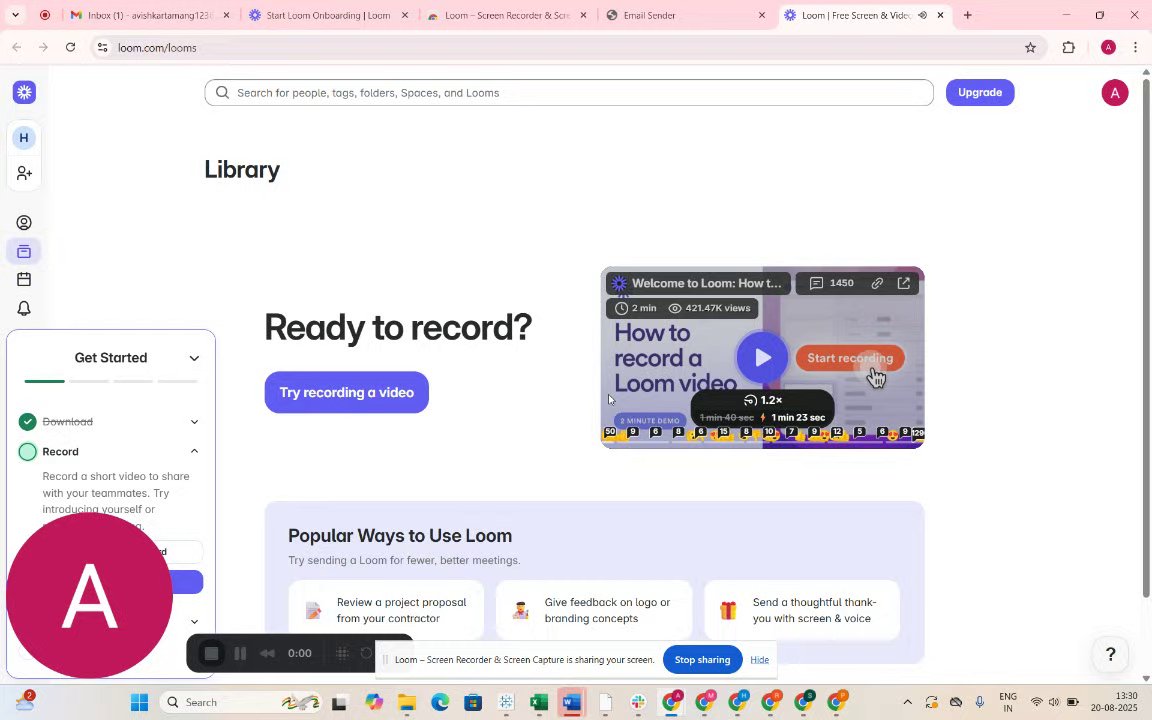
Task: Open Give feedback on logo card
Action: pos(594,610)
